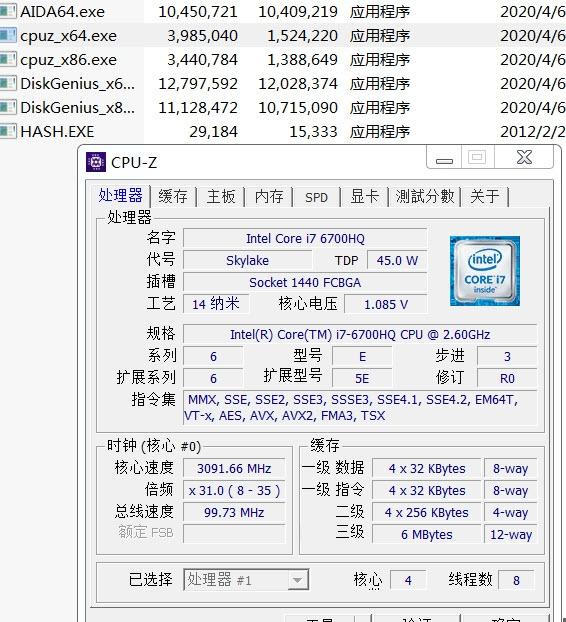566x622 pixels.
Task: Click the empty 额定 FSB field
Action: 234,534
